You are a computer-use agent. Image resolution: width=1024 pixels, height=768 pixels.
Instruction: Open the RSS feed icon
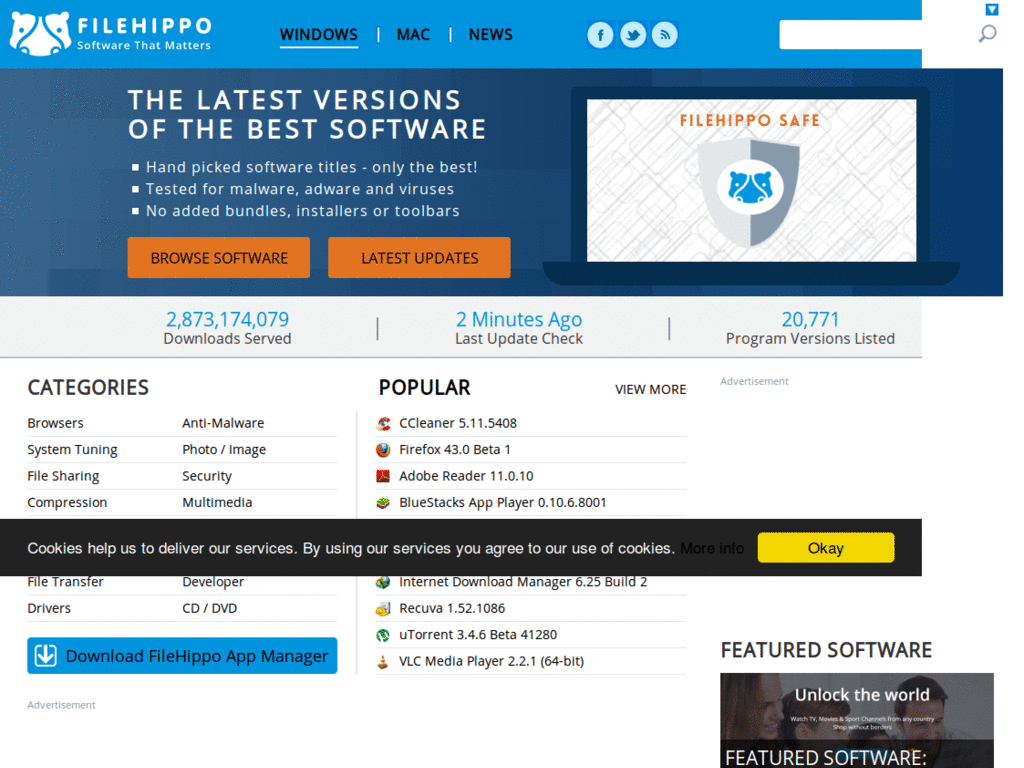click(665, 35)
